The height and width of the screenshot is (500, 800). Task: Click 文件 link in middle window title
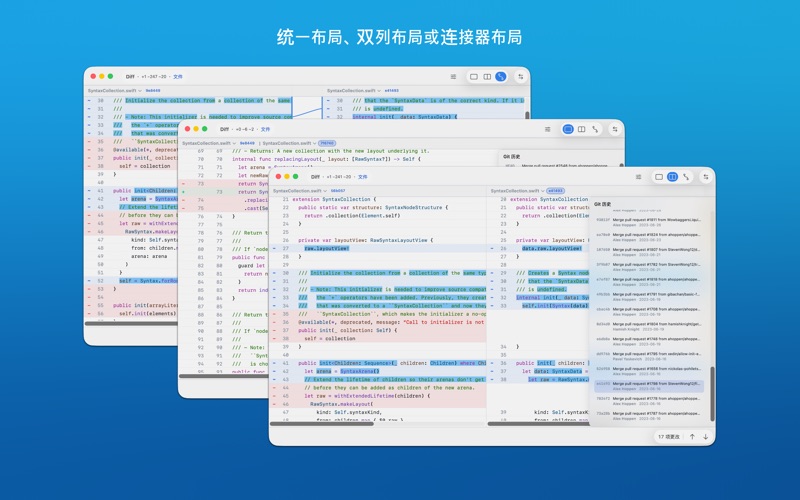(266, 130)
